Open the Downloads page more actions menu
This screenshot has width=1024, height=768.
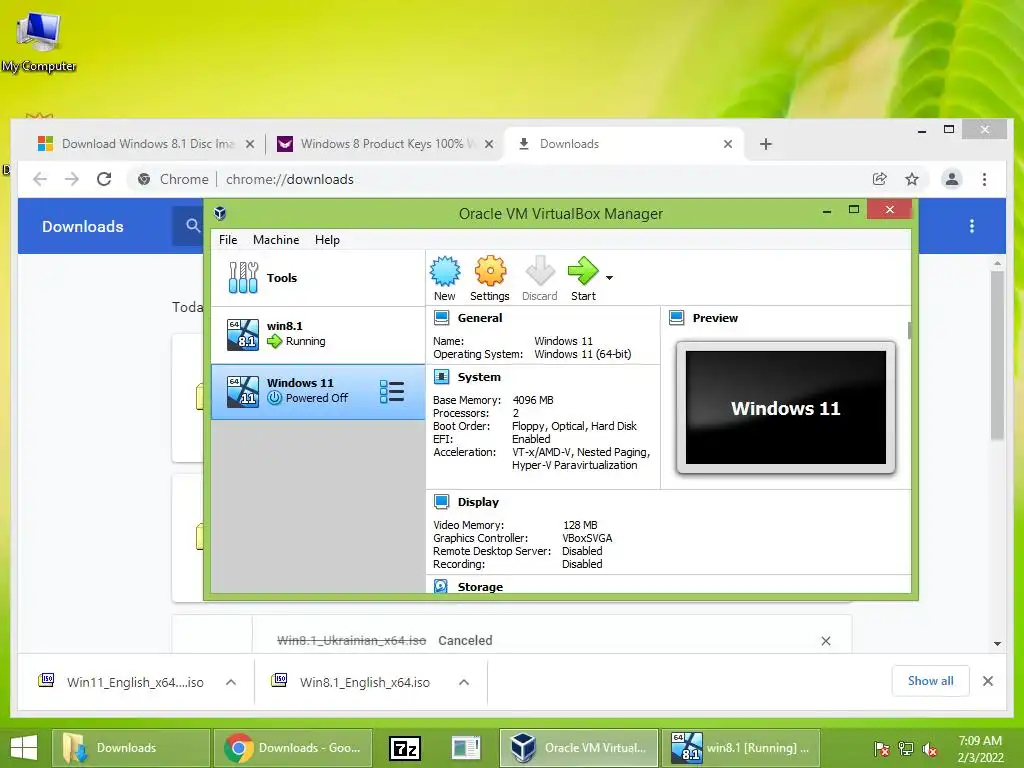(x=972, y=226)
